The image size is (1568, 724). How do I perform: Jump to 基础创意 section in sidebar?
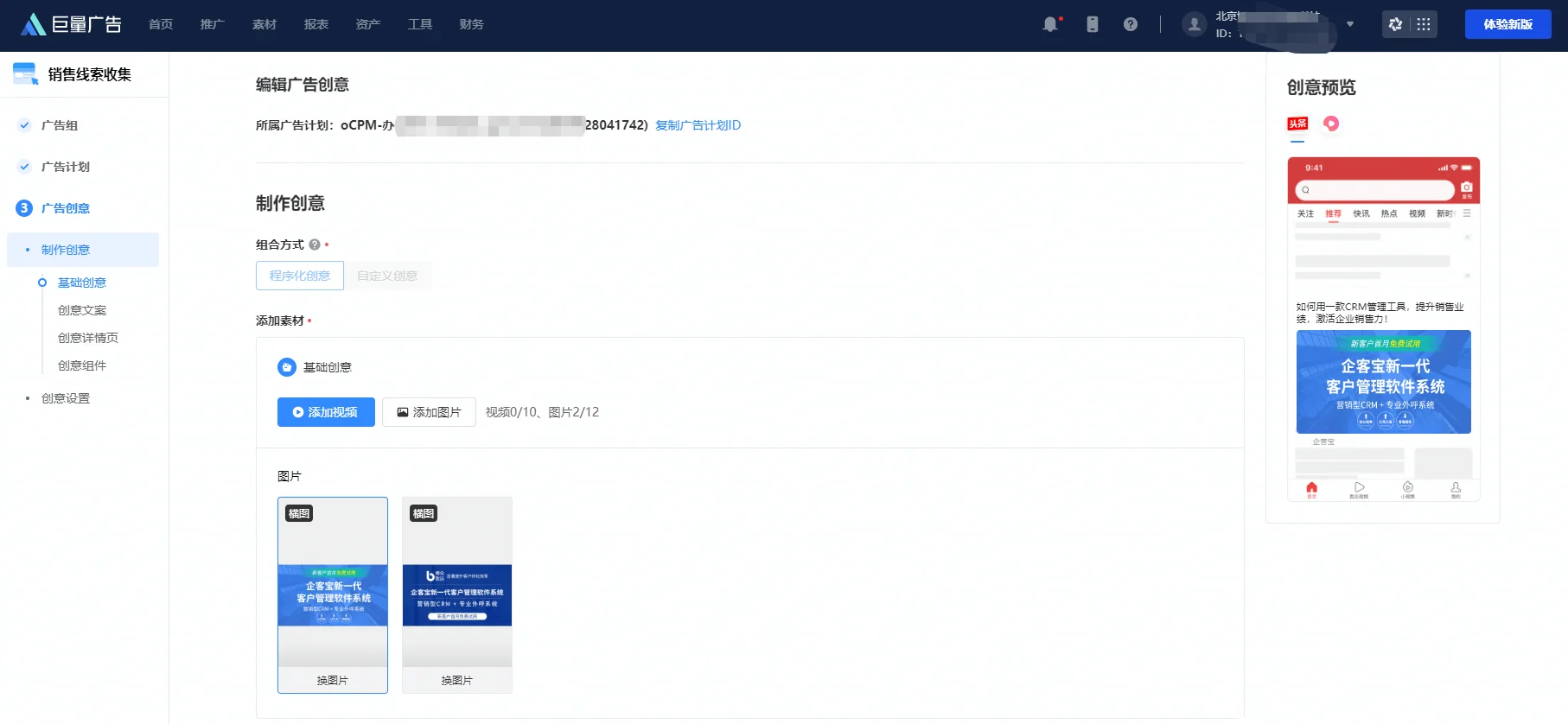point(82,283)
